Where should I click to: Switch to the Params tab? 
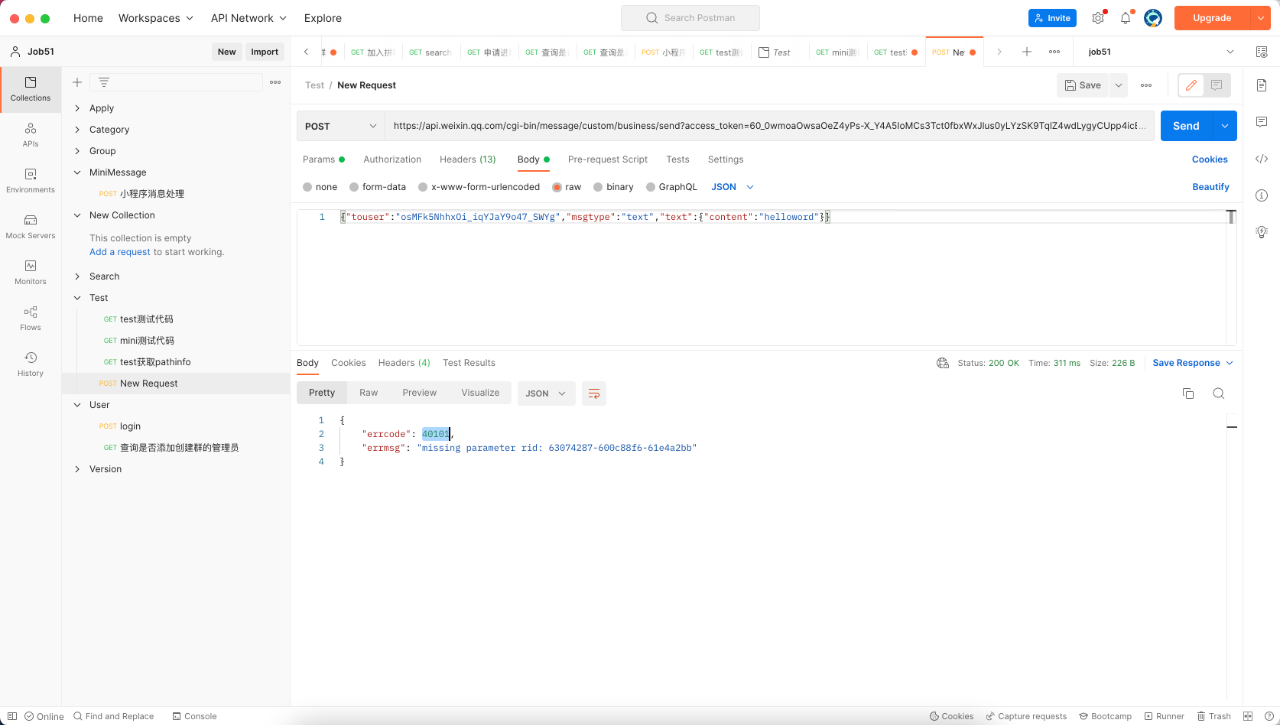click(324, 160)
